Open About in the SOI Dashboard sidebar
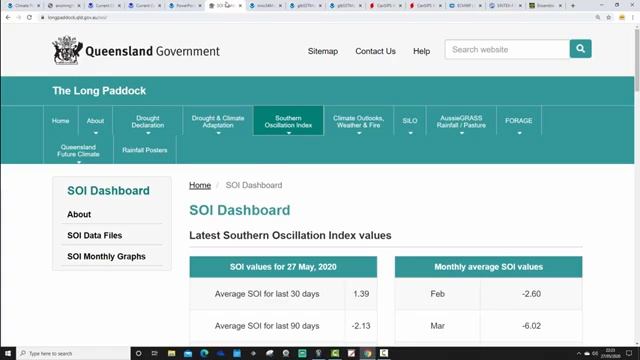The width and height of the screenshot is (640, 360). click(79, 214)
